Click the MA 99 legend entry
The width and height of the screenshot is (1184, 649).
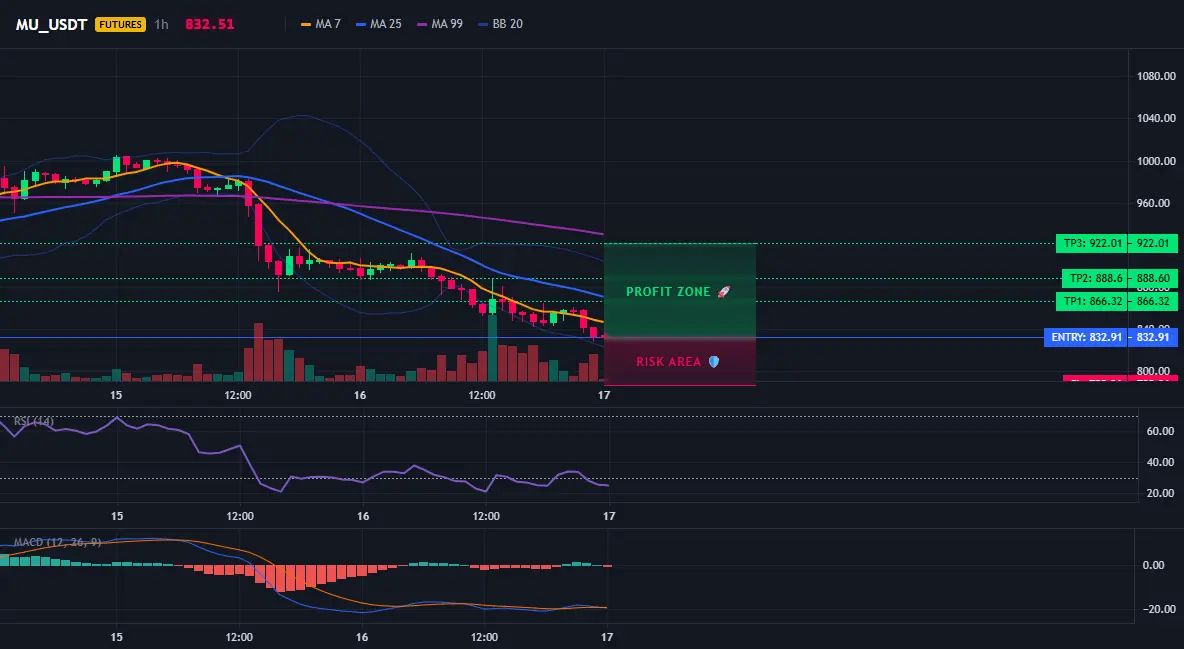(440, 24)
